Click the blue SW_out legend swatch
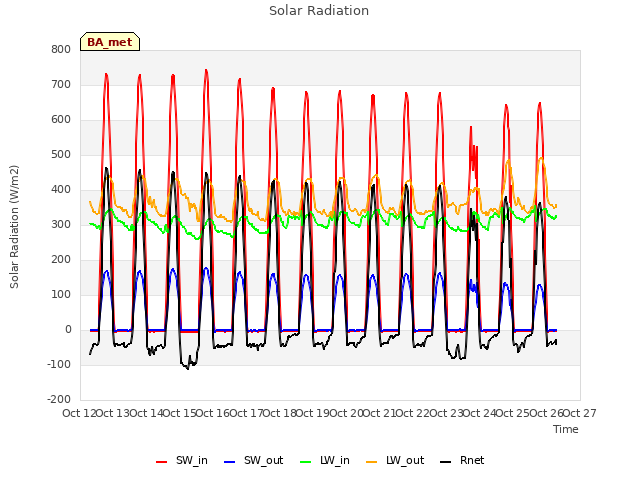Viewport: 640px width, 480px height. [x=230, y=462]
